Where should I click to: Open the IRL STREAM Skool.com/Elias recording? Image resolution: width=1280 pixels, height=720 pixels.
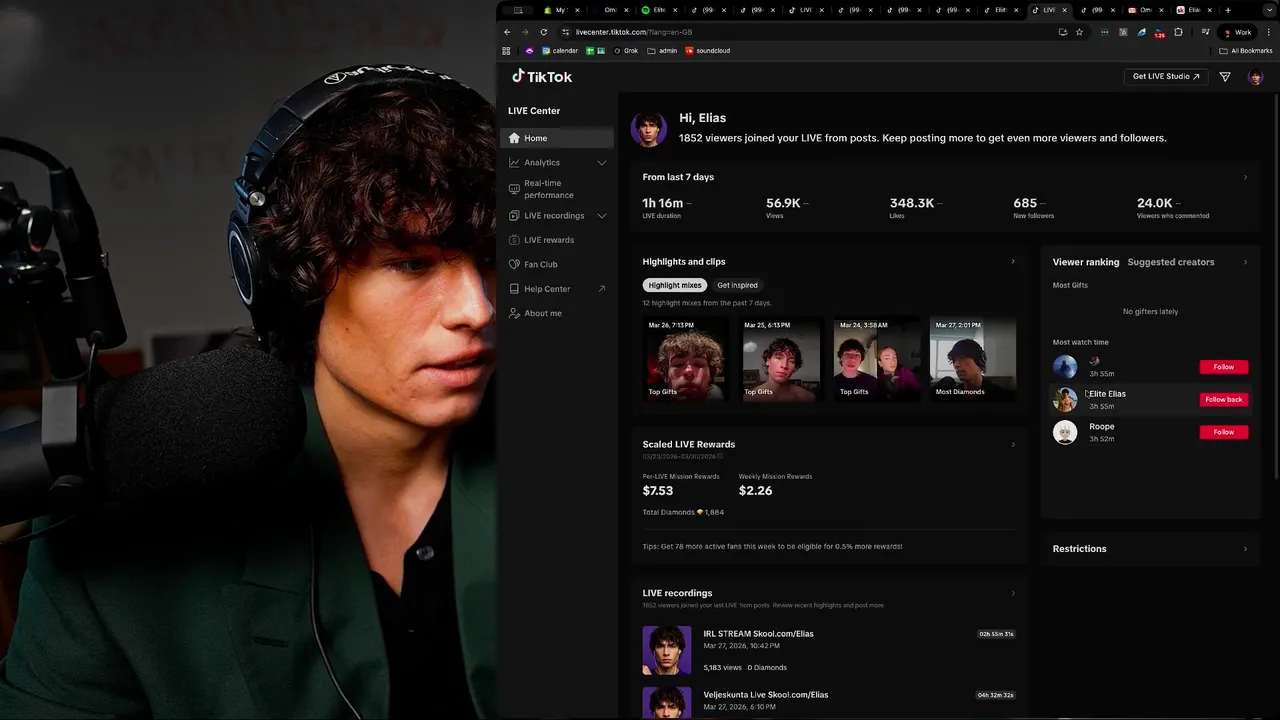click(758, 634)
